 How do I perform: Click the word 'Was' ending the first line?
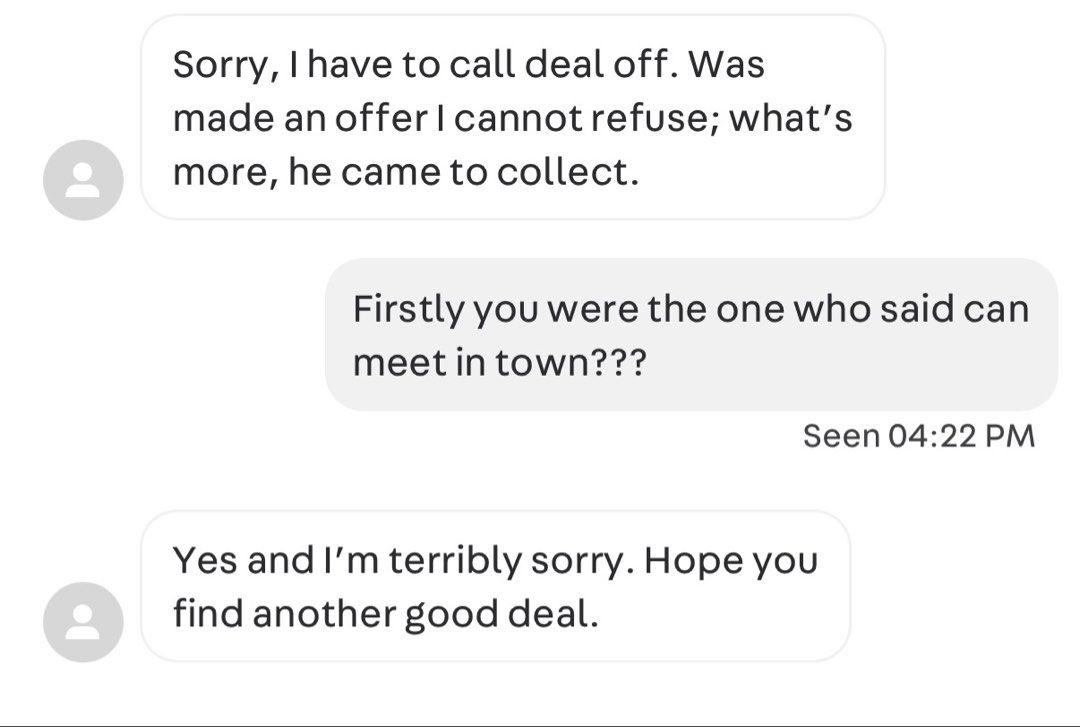(726, 64)
